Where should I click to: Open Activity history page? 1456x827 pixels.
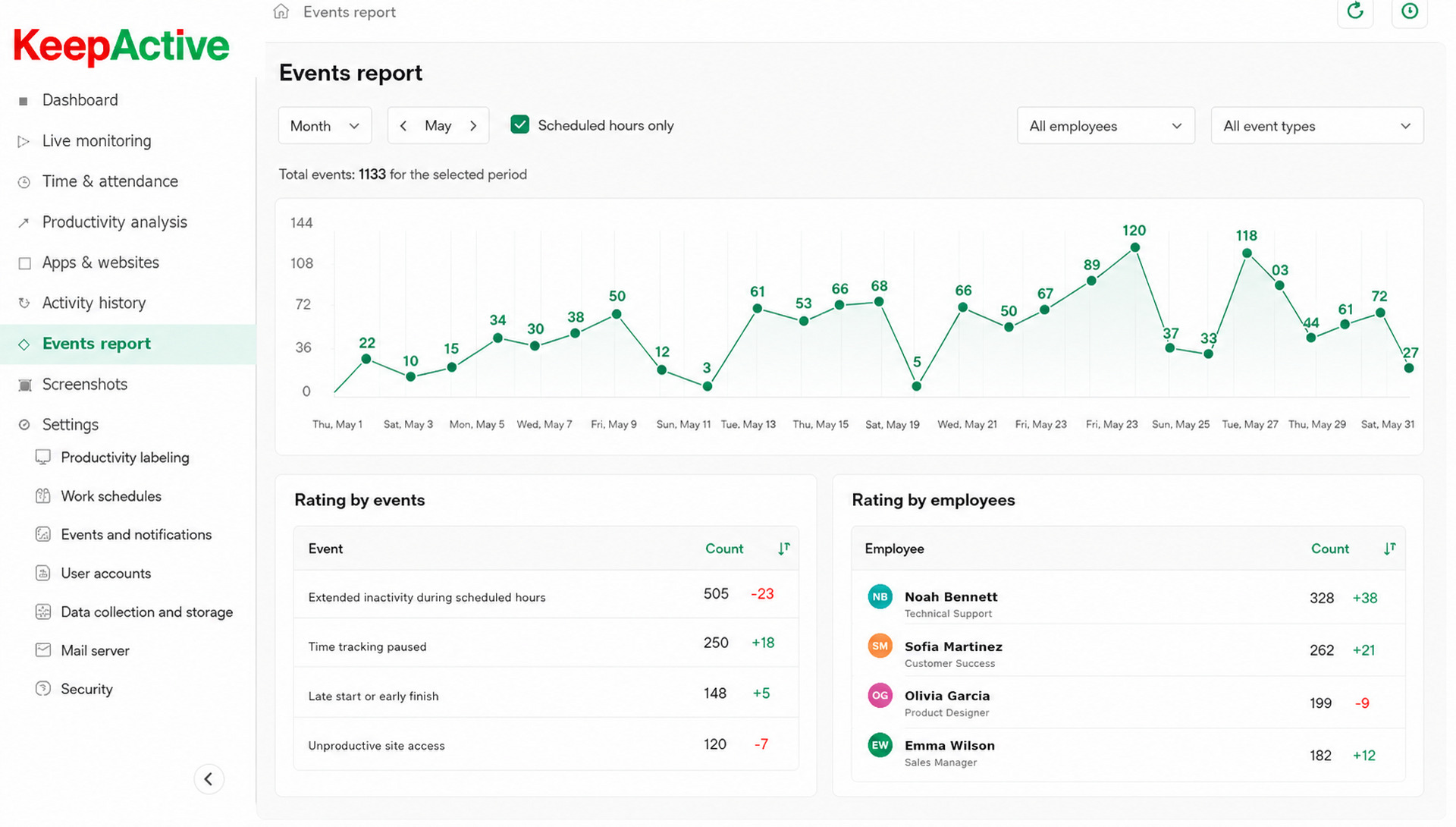[x=94, y=303]
